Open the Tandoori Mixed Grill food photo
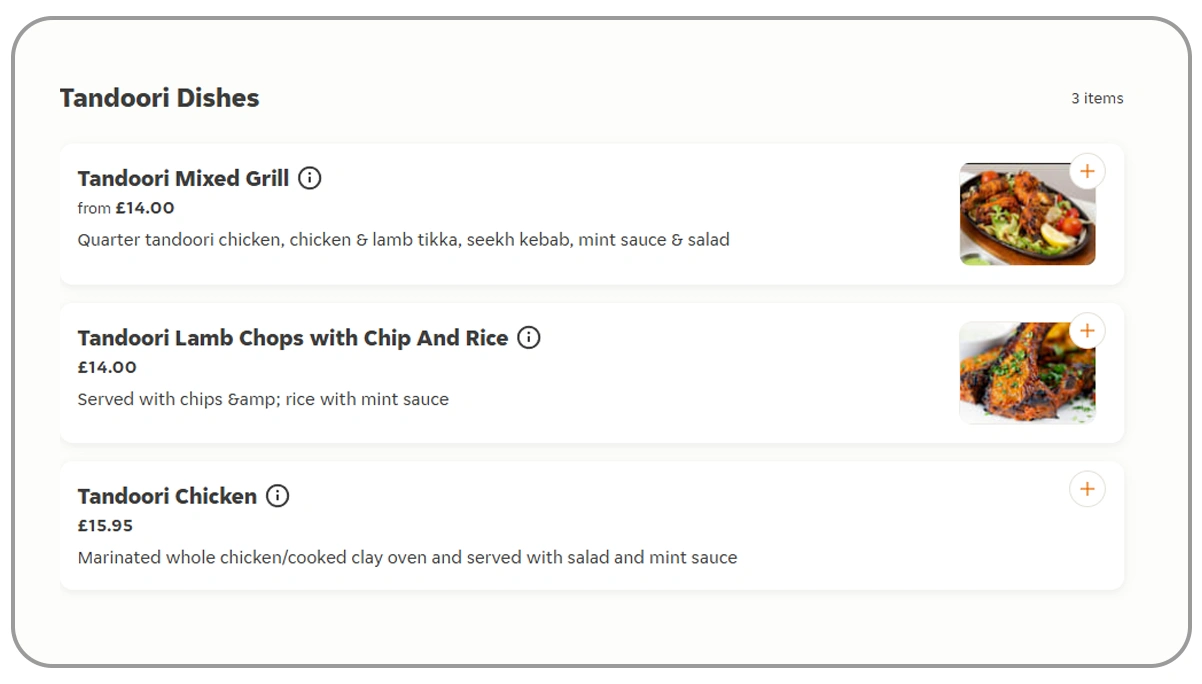 1026,215
